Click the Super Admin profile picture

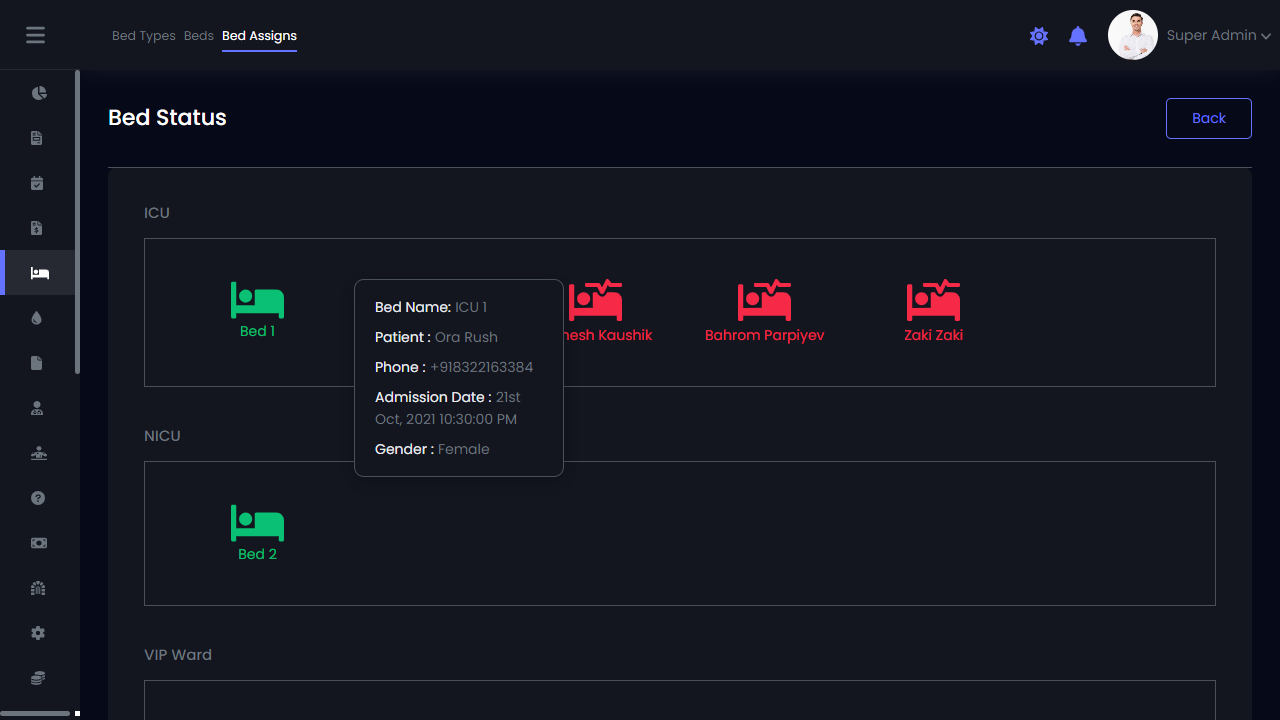coord(1133,35)
